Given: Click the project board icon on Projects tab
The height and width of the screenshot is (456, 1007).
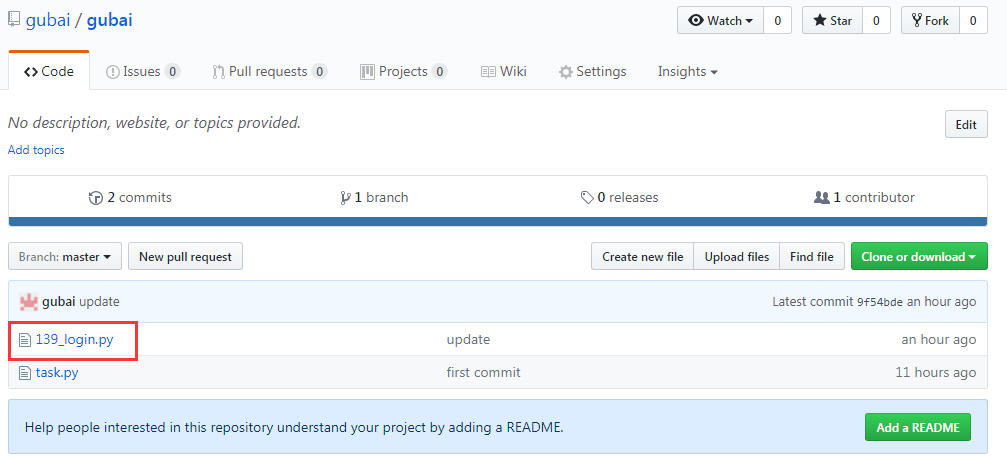Looking at the screenshot, I should pyautogui.click(x=367, y=71).
